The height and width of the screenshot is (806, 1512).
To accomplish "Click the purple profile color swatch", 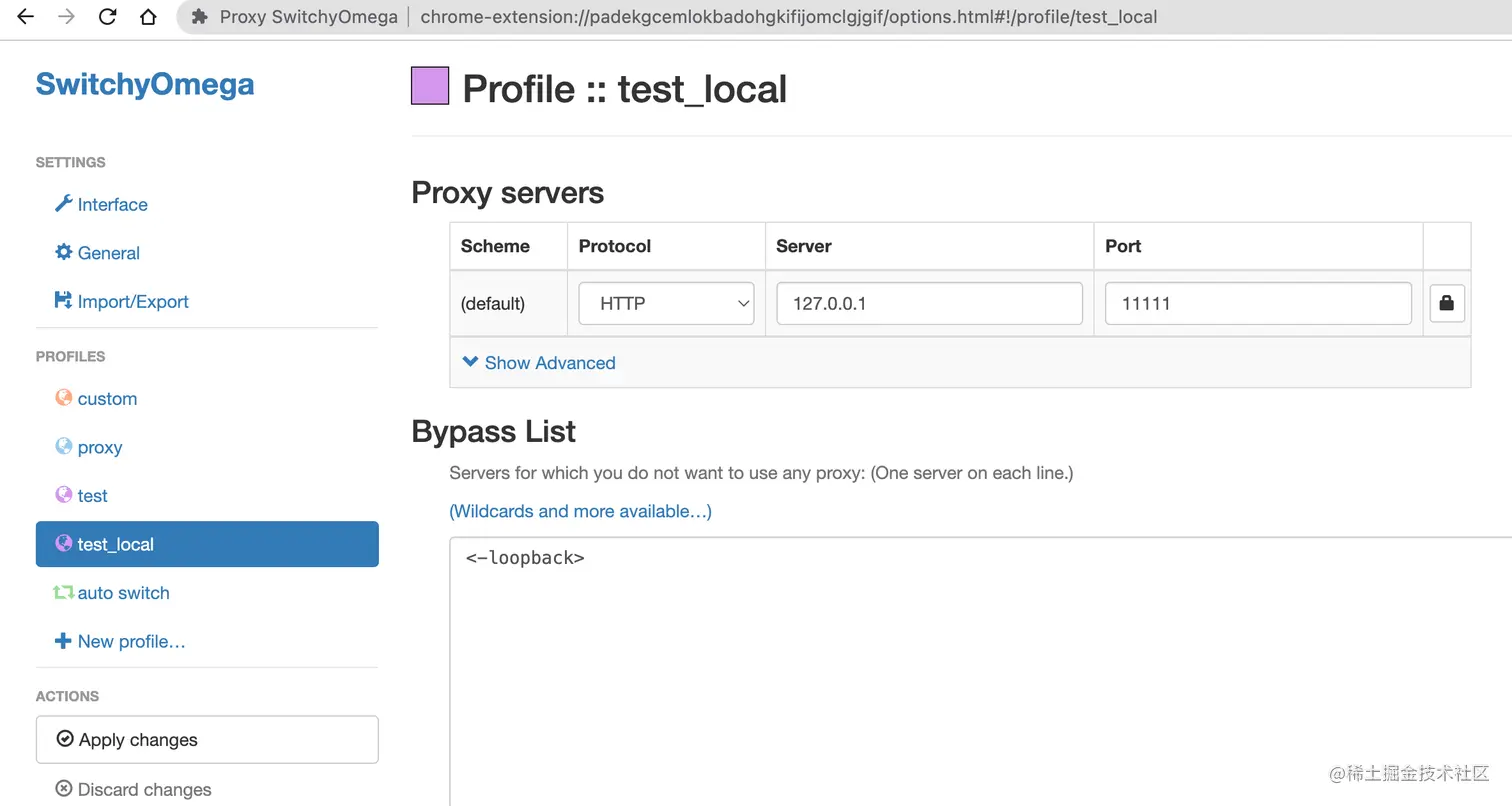I will coord(430,86).
